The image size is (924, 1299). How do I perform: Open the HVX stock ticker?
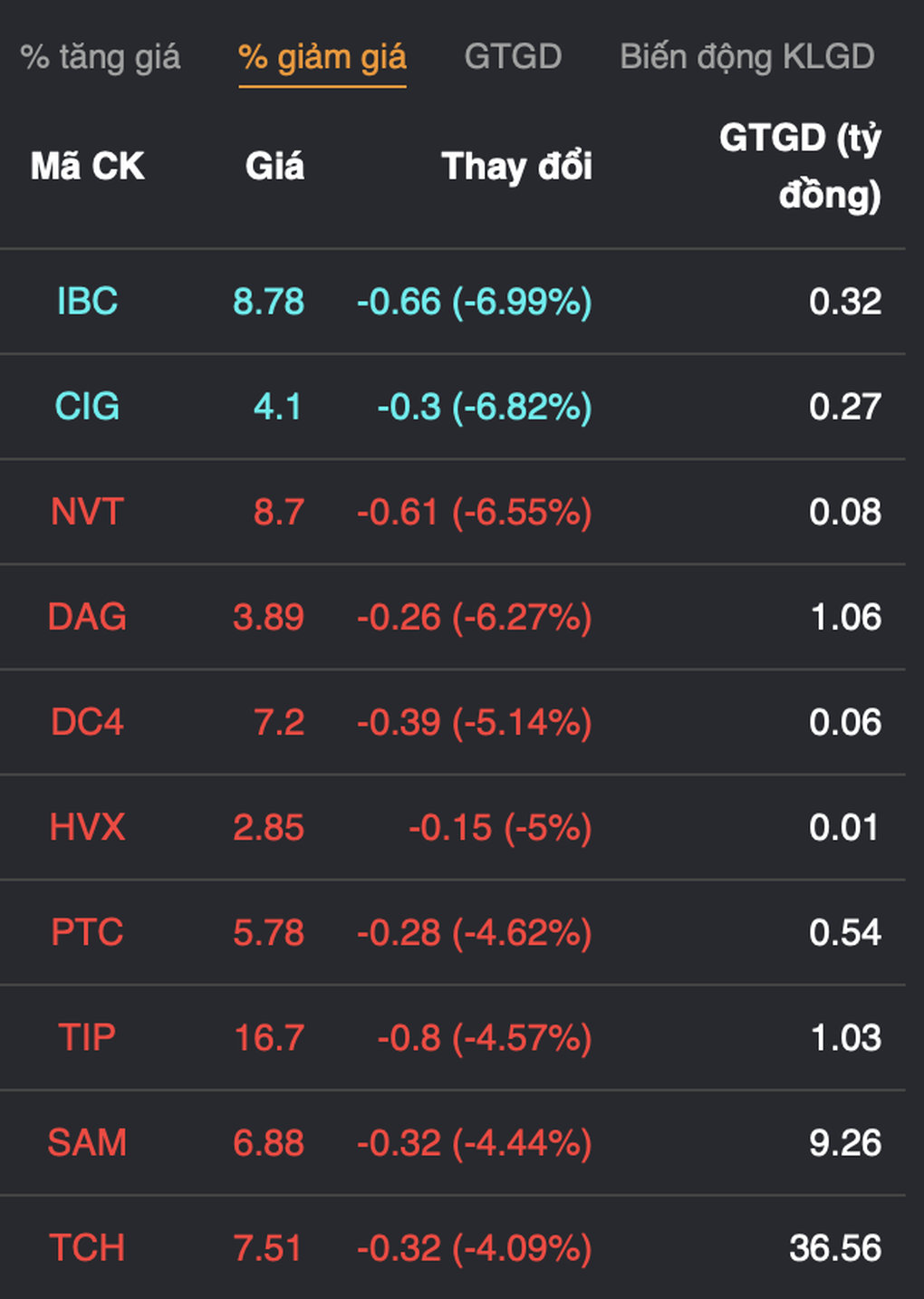point(87,827)
